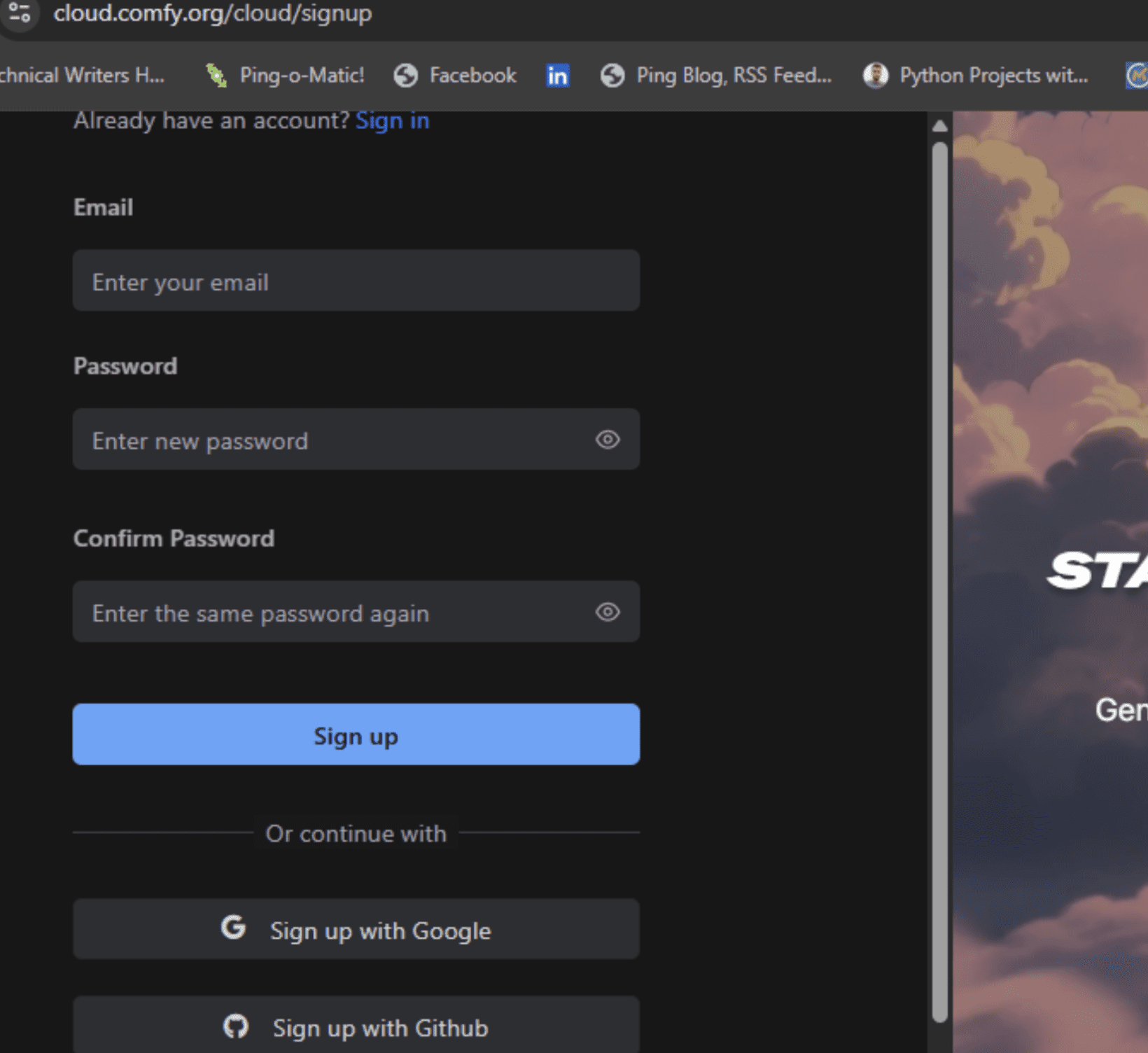Screen dimensions: 1148x1053
Task: Open the Facebook bookmark
Action: pos(455,75)
